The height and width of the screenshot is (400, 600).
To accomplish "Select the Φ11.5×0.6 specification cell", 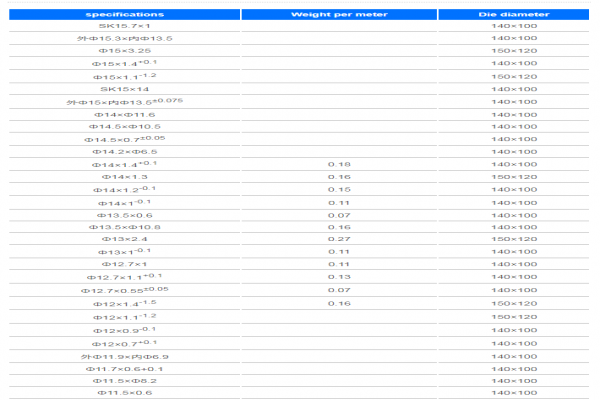I will pyautogui.click(x=125, y=393).
